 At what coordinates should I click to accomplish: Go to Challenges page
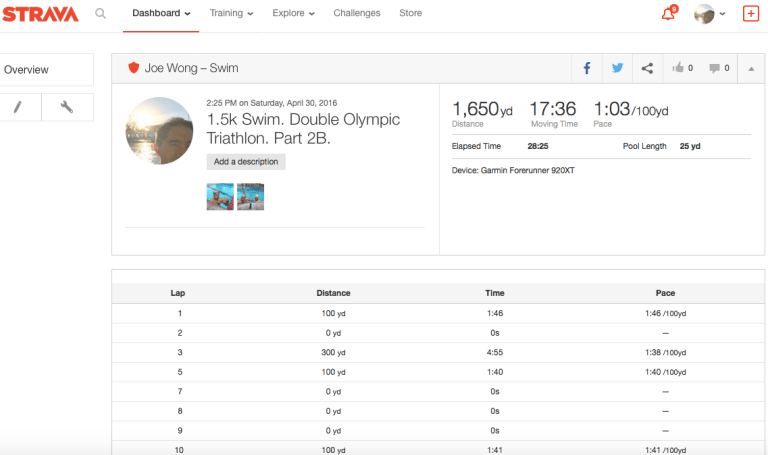coord(356,14)
